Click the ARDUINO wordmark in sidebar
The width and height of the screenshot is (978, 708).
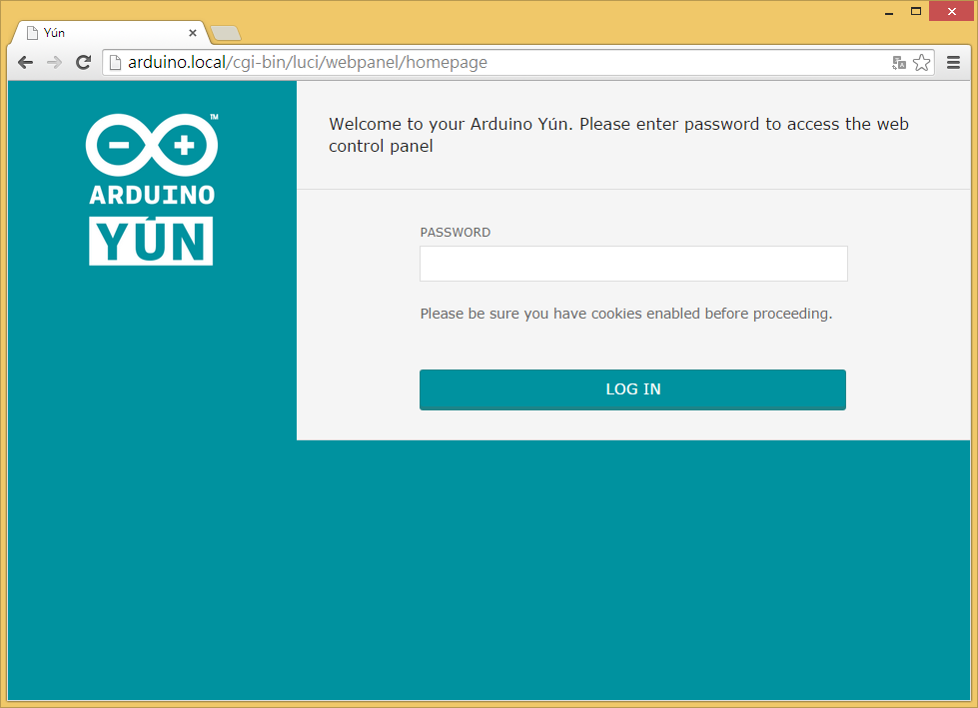pos(151,196)
